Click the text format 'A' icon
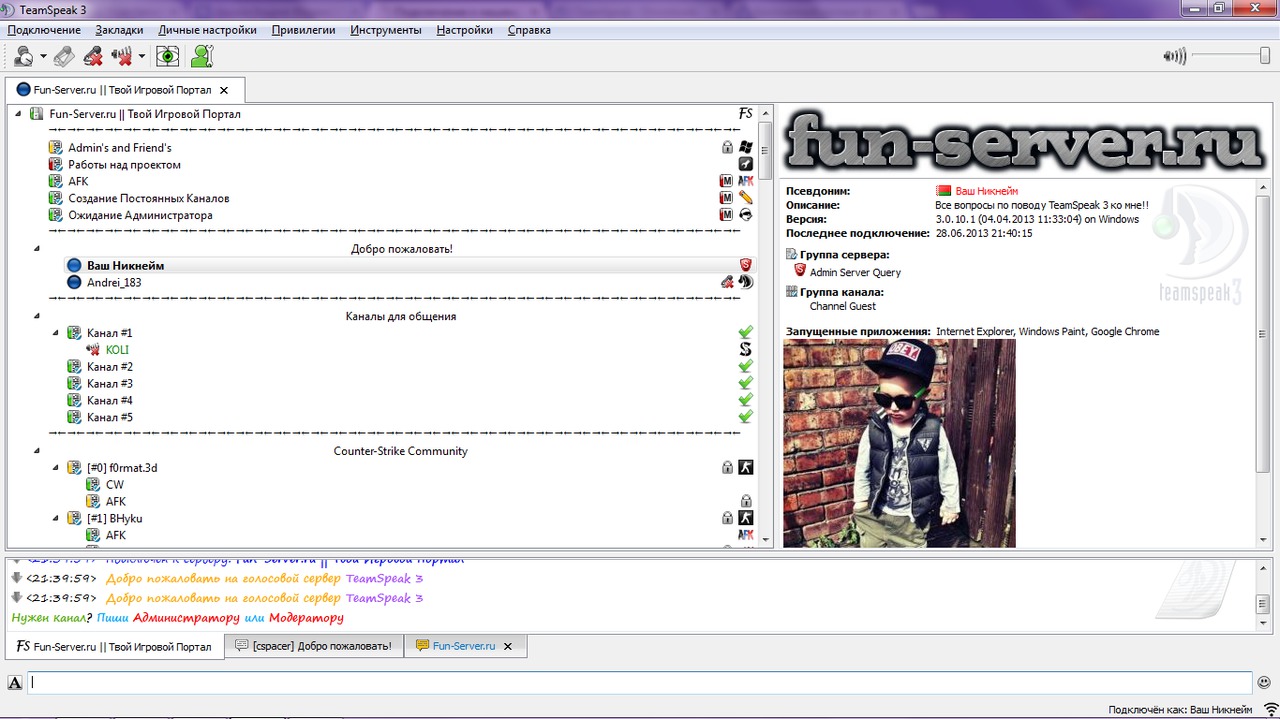This screenshot has width=1280, height=719. (15, 683)
